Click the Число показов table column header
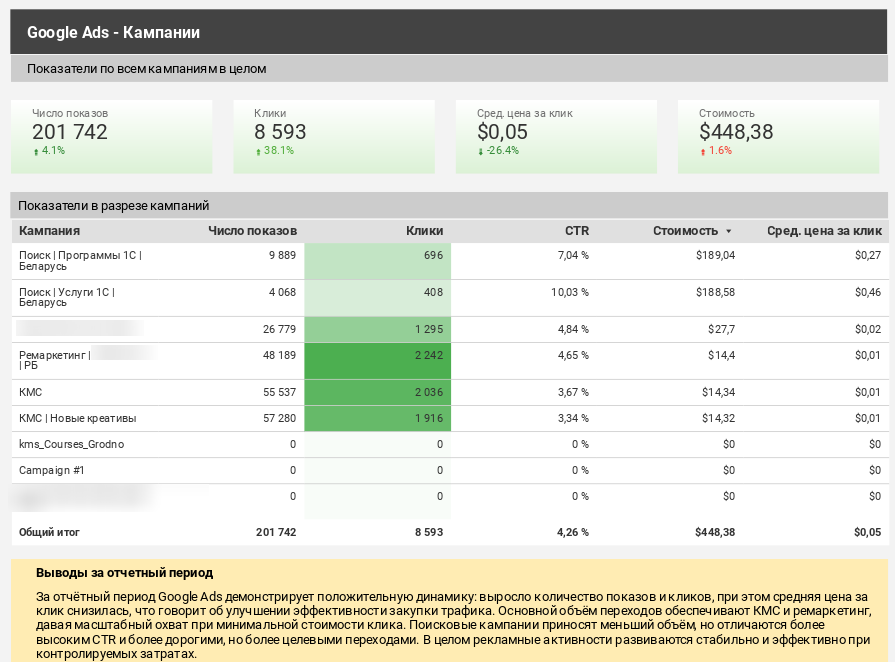Viewport: 895px width, 662px height. 252,231
